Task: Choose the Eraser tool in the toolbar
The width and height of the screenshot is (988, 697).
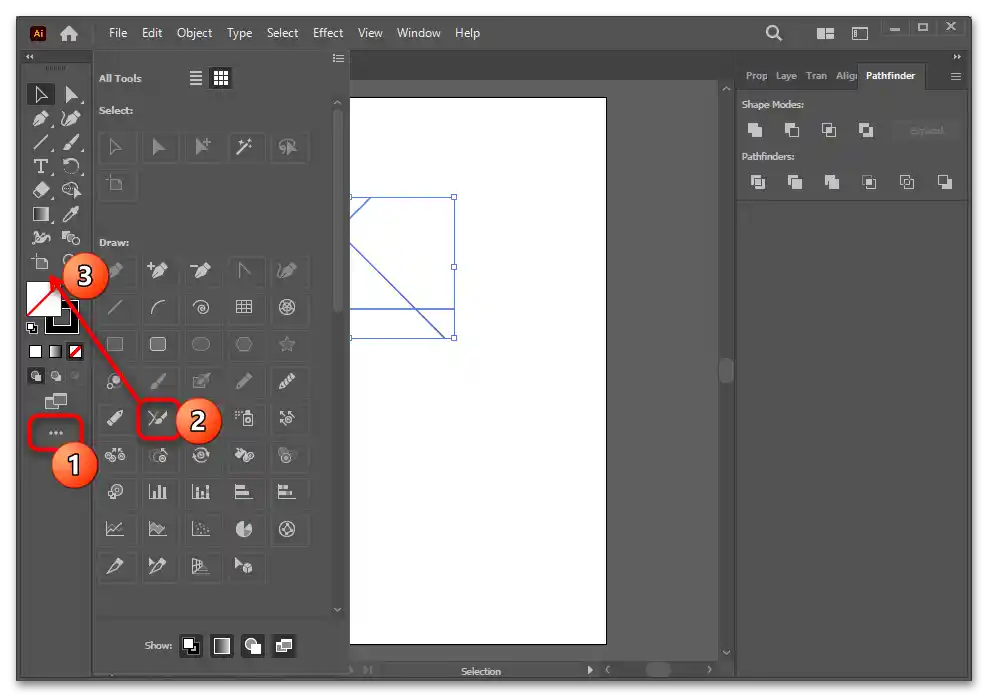Action: pyautogui.click(x=41, y=190)
